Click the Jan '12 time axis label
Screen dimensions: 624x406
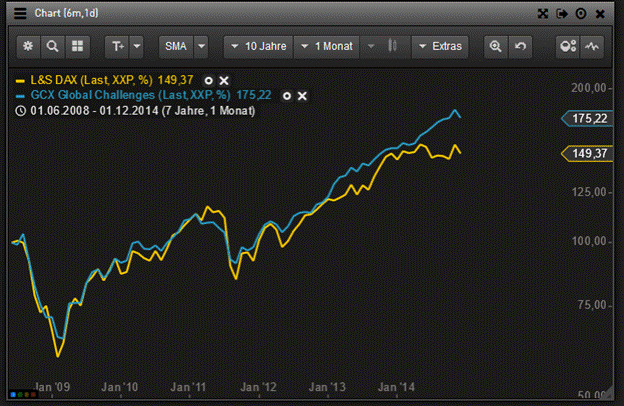258,387
